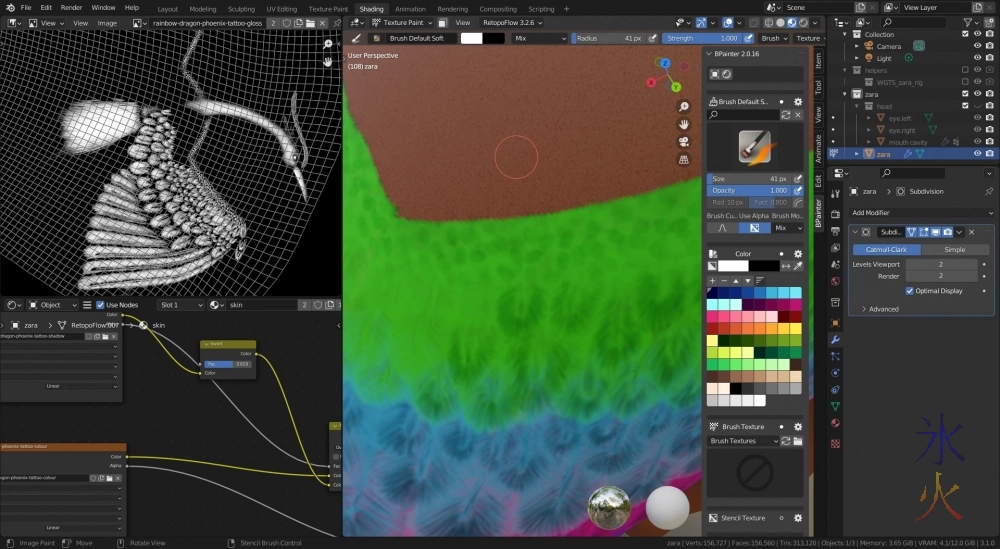Click the 3D viewport zoom magnifier icon
Viewport: 1000px width, 549px height.
(x=684, y=107)
